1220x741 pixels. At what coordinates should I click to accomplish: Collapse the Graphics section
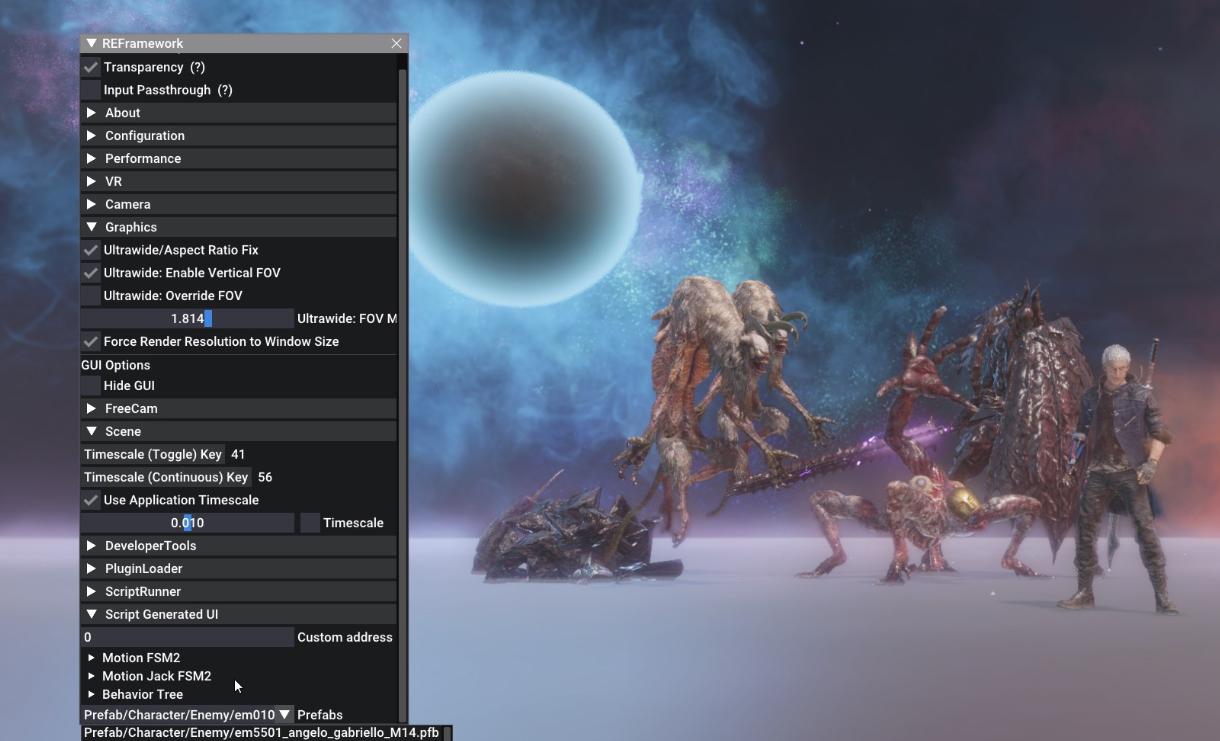click(x=239, y=228)
